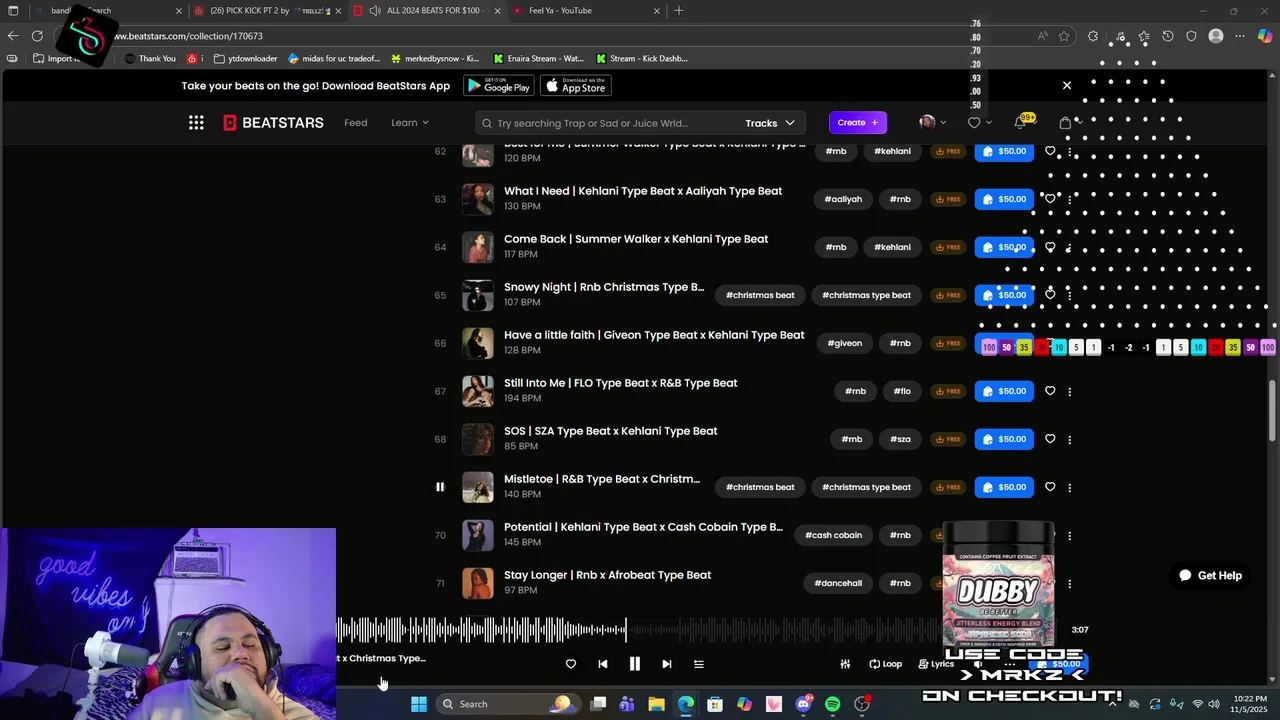Download free version of What I Need
The image size is (1280, 720).
pyautogui.click(x=947, y=199)
